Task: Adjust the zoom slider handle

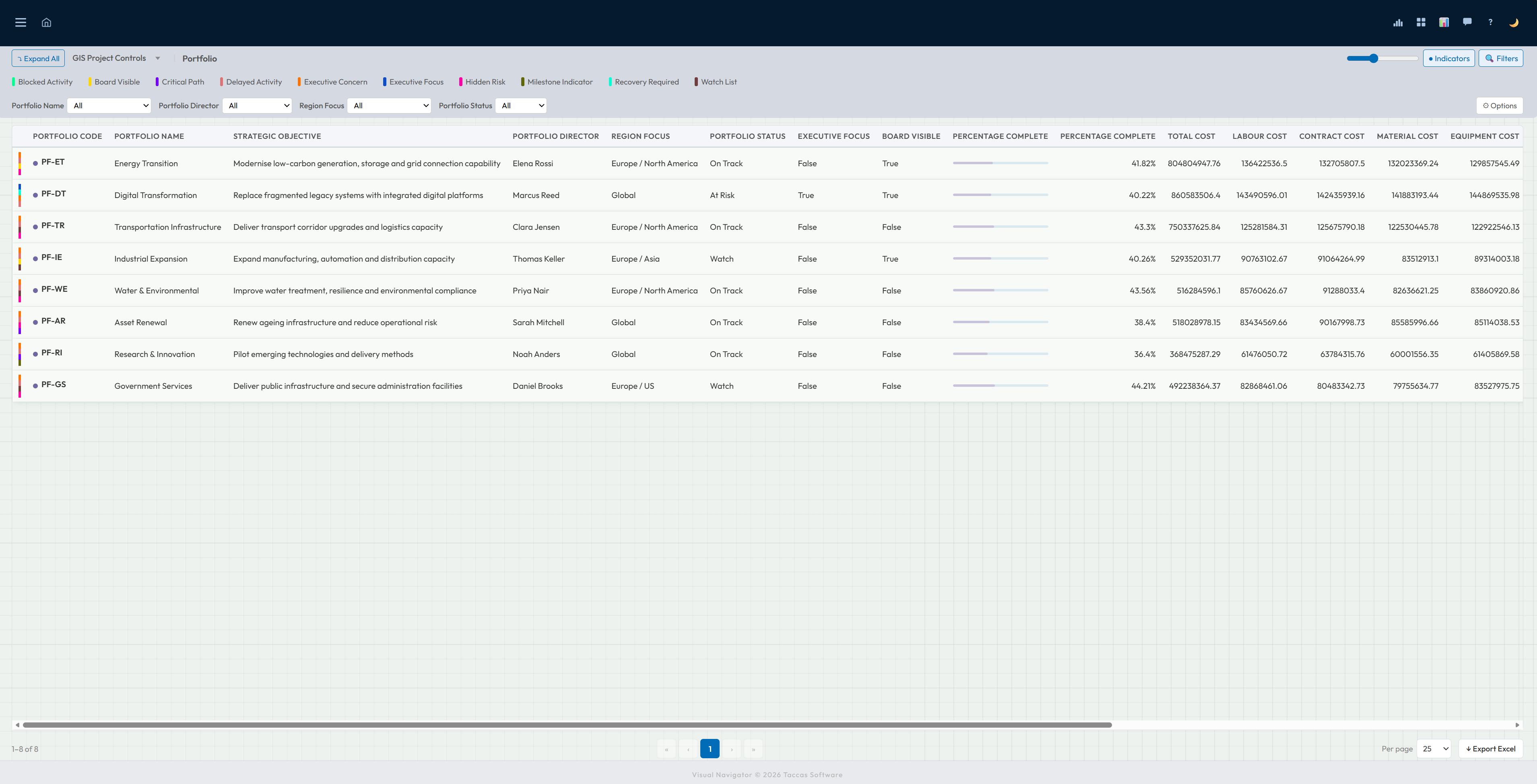Action: click(1374, 58)
